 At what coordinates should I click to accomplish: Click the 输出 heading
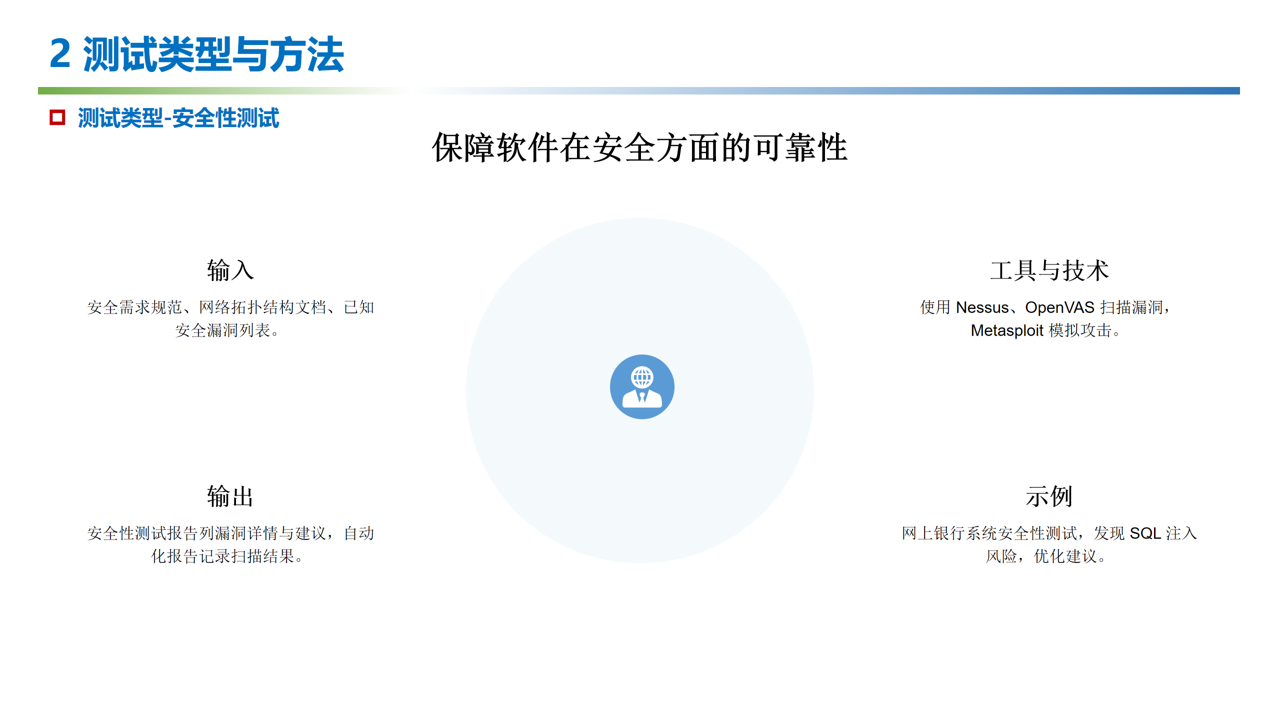coord(230,496)
